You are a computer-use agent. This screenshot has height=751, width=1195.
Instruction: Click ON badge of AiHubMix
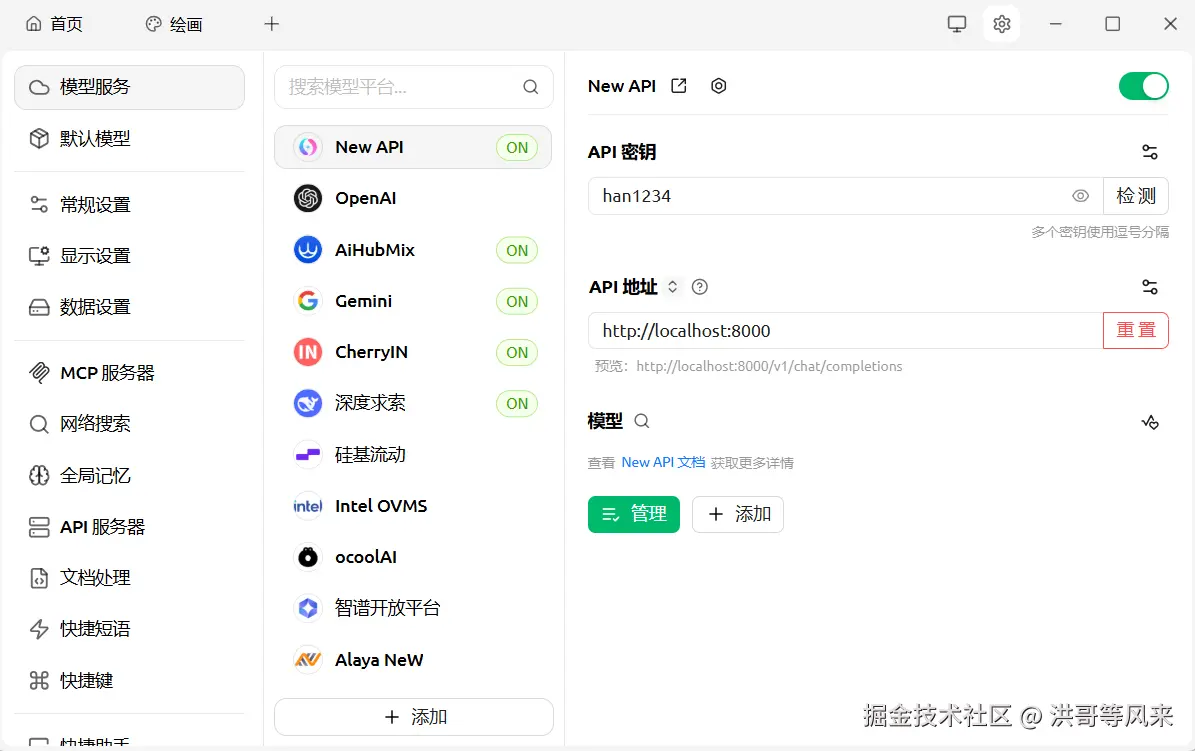click(x=517, y=250)
